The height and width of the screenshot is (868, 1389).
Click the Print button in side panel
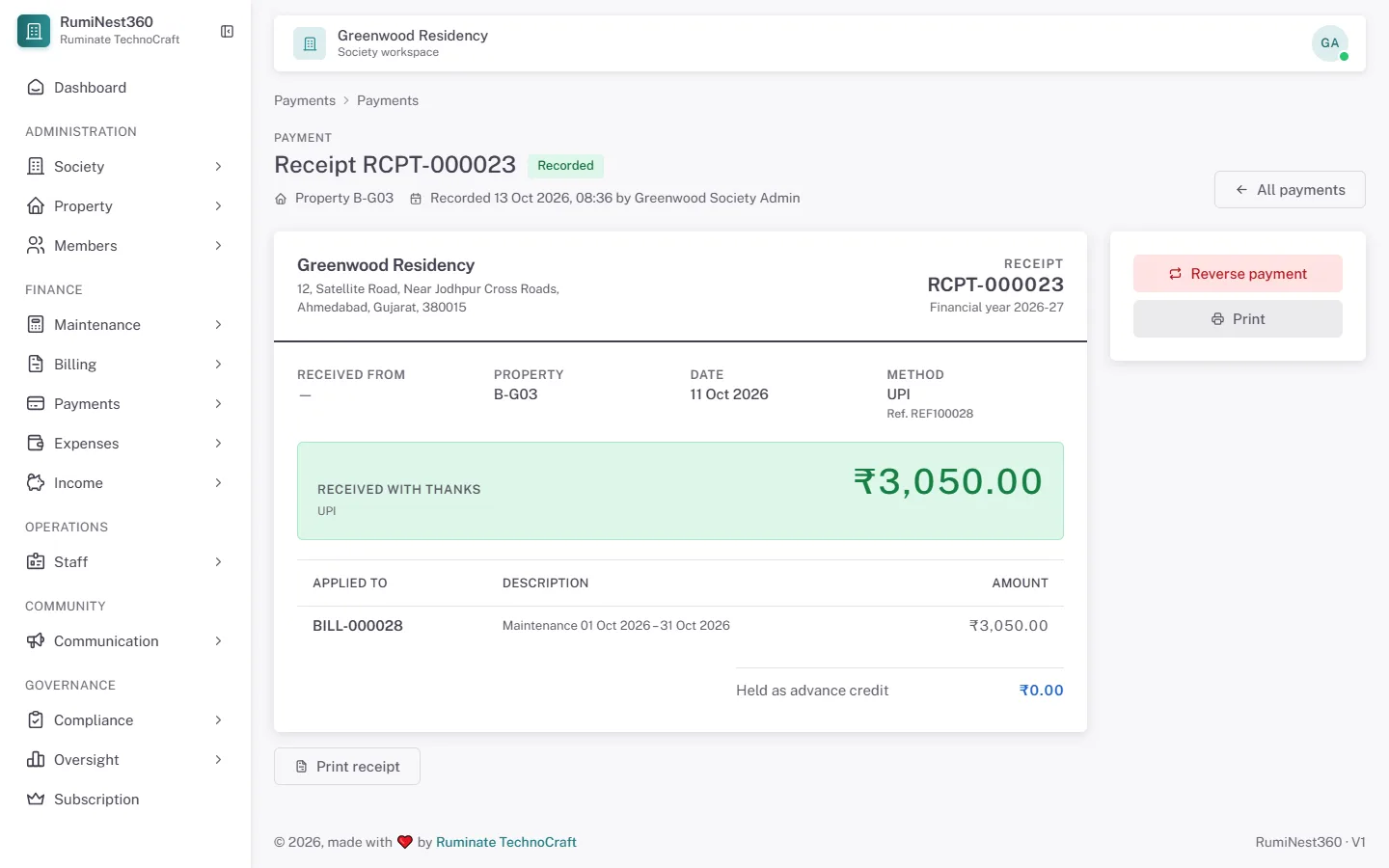[1238, 319]
